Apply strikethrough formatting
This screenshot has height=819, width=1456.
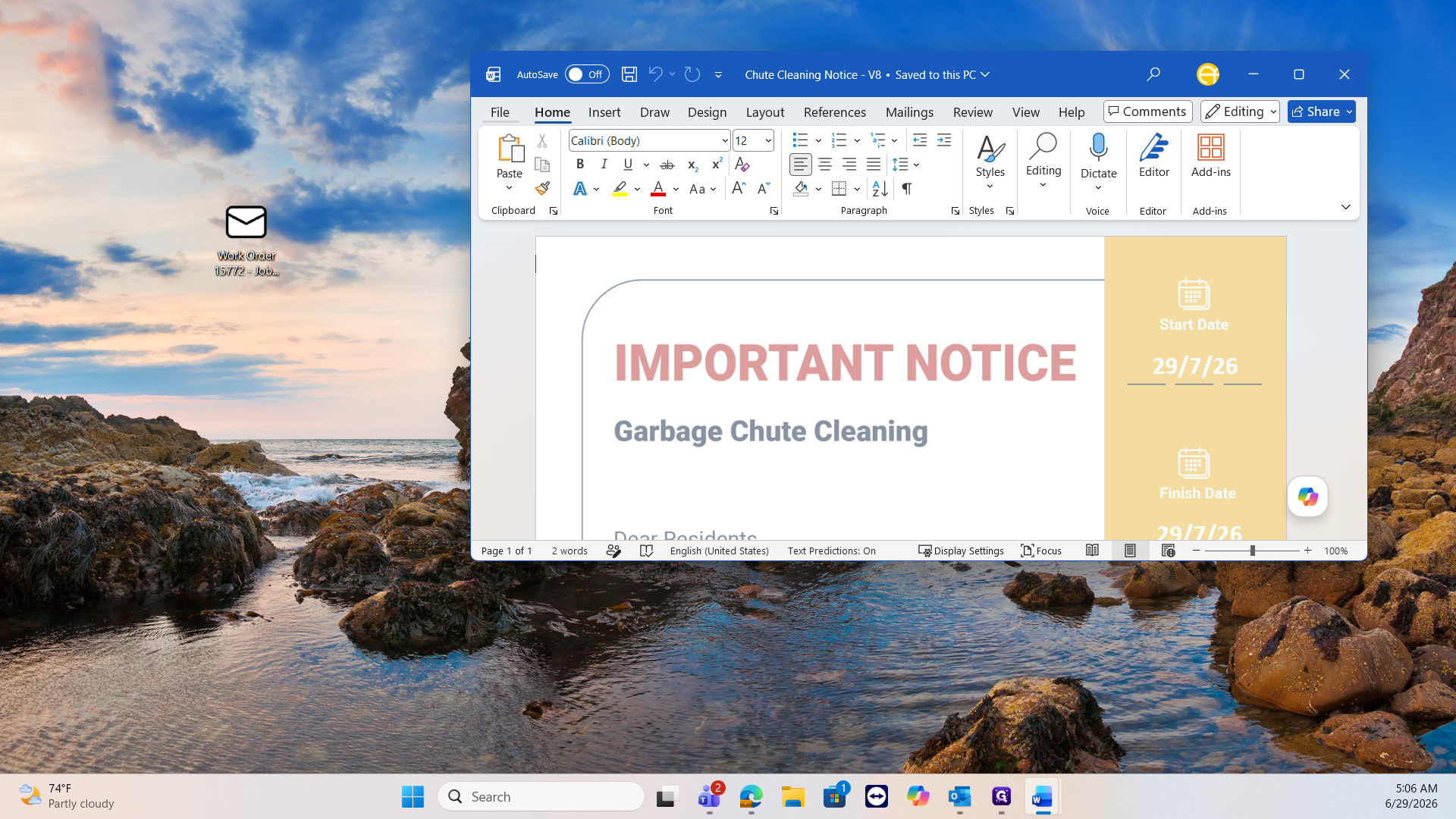point(667,165)
